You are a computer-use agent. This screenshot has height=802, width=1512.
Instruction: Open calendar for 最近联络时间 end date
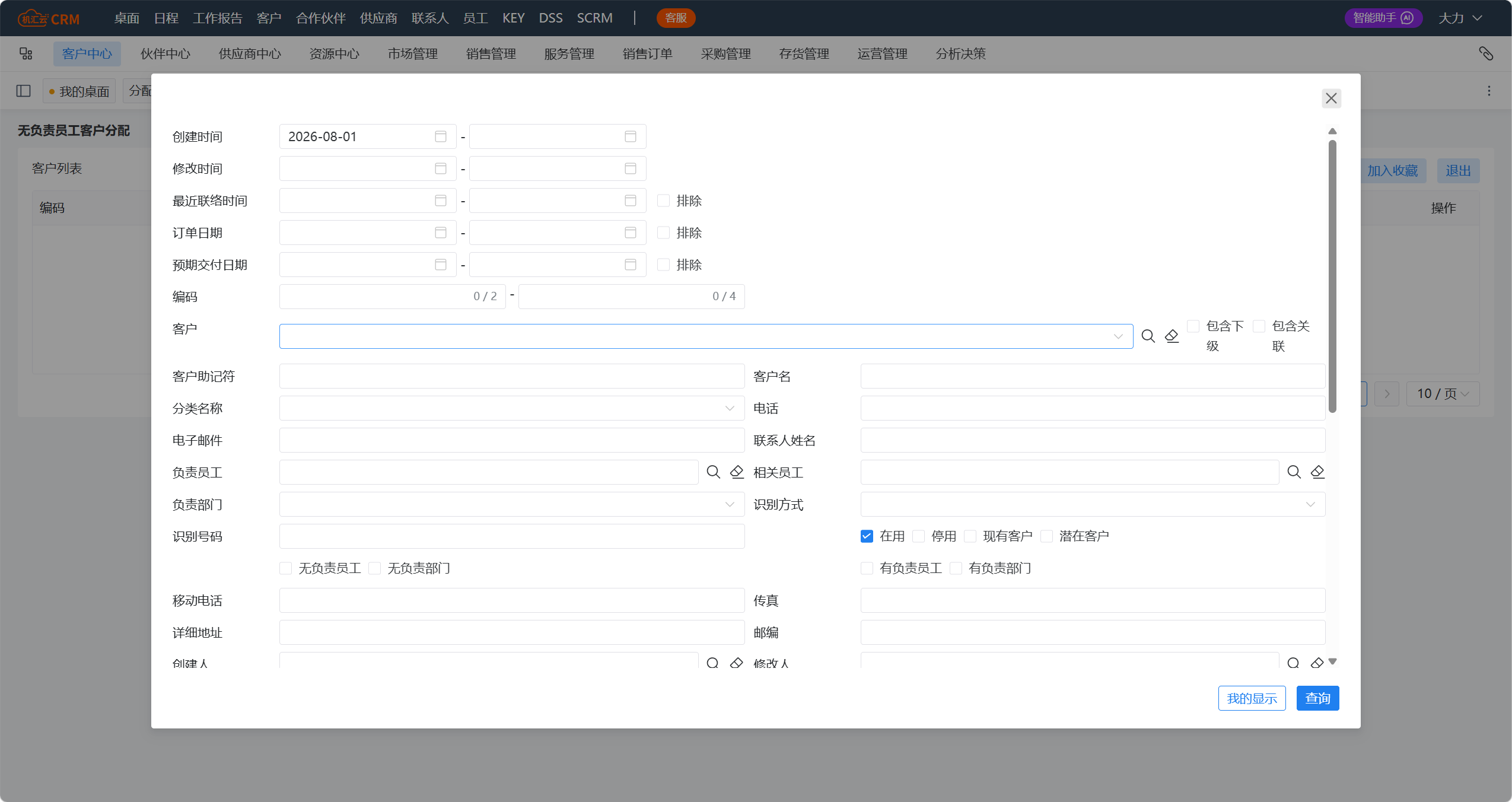(x=630, y=200)
